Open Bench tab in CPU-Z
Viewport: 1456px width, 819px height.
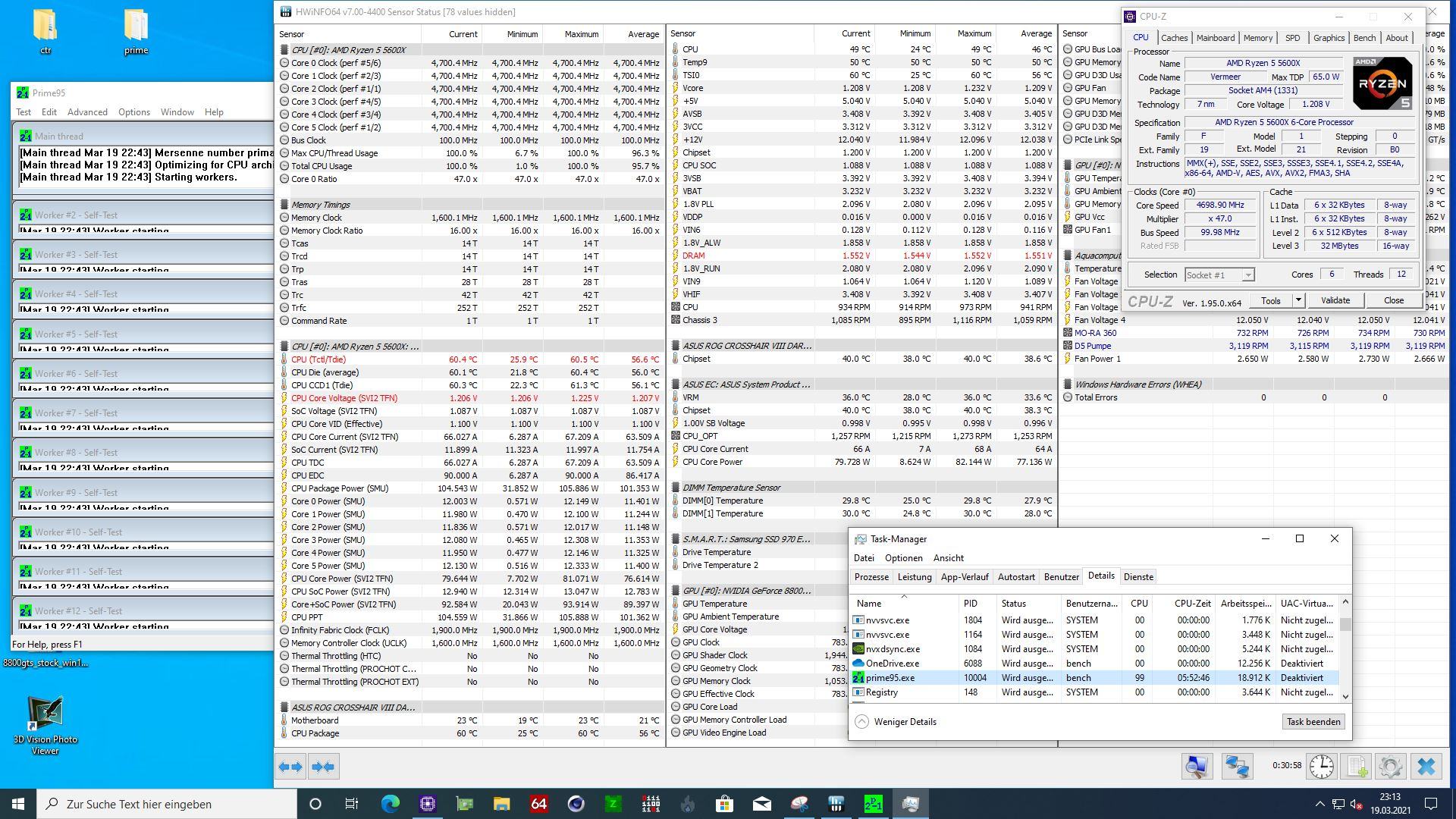coord(1364,38)
